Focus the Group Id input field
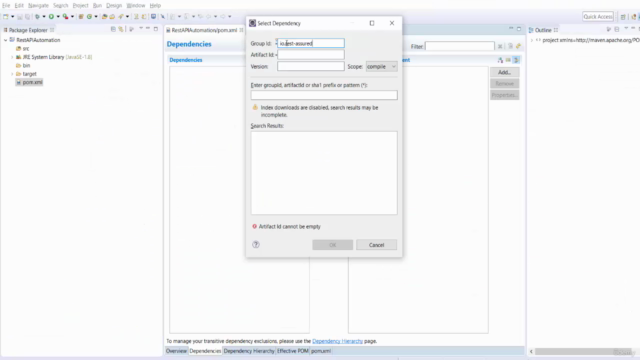Viewport: 640px width, 360px height. click(x=311, y=43)
